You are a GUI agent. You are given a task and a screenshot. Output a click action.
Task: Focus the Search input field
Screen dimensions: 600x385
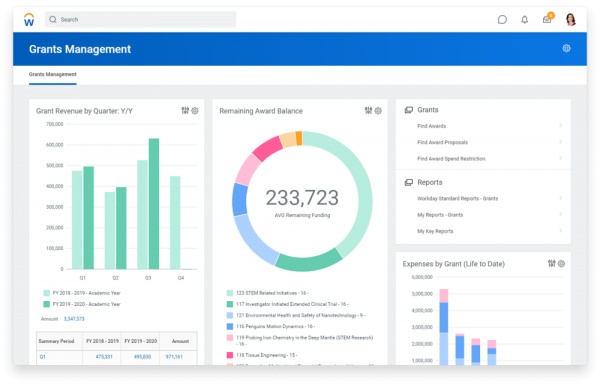[x=140, y=20]
